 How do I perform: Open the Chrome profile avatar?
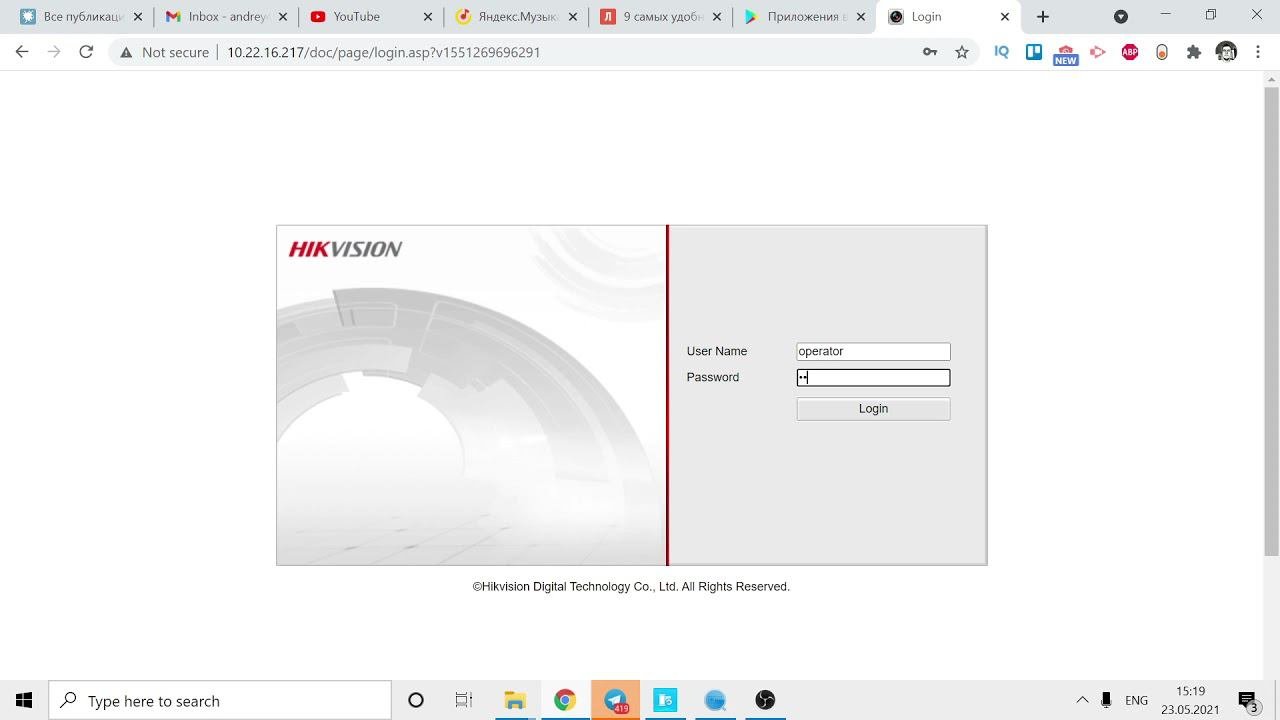1226,52
